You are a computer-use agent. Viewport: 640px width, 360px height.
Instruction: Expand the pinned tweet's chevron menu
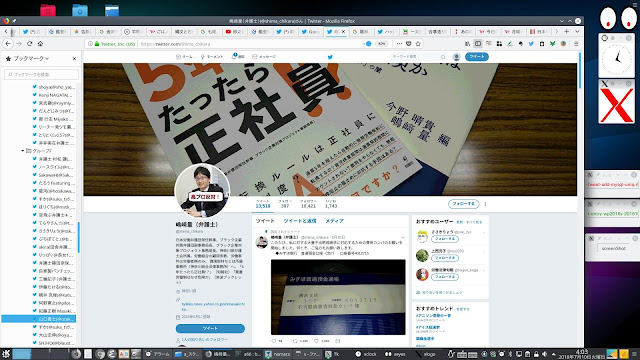point(402,237)
